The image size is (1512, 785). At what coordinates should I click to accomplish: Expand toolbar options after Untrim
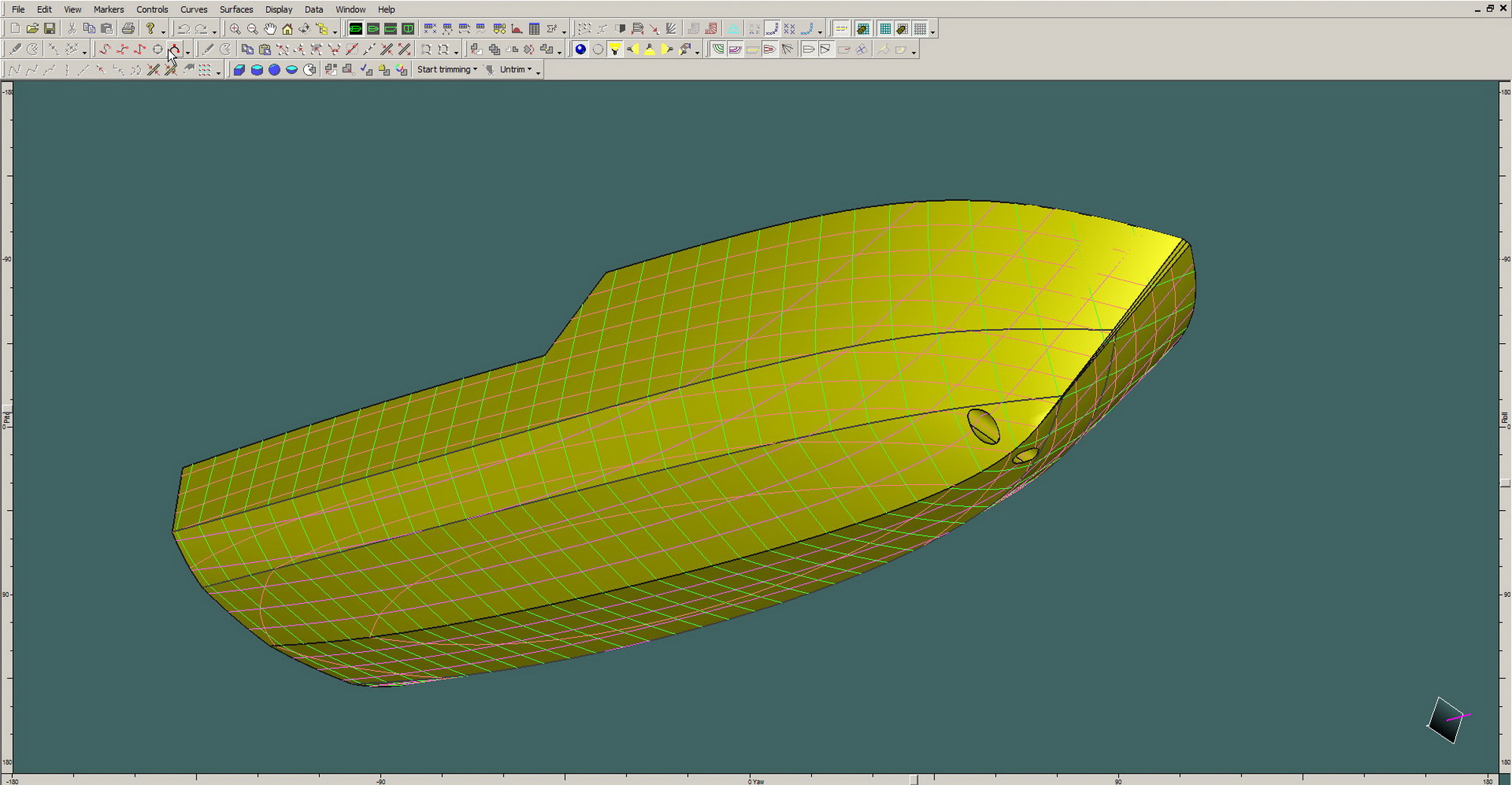tap(538, 72)
